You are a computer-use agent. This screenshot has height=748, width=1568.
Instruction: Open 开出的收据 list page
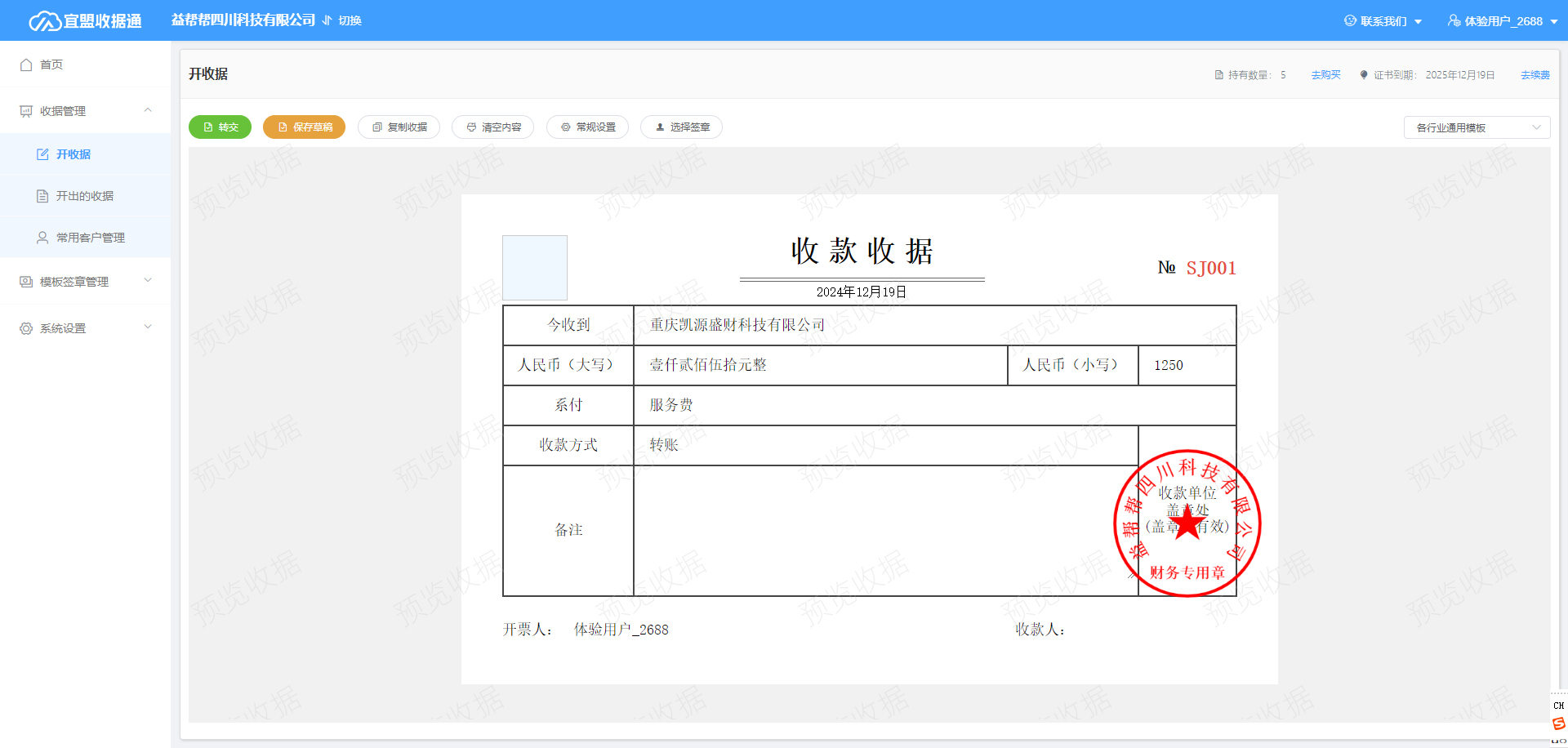click(84, 196)
